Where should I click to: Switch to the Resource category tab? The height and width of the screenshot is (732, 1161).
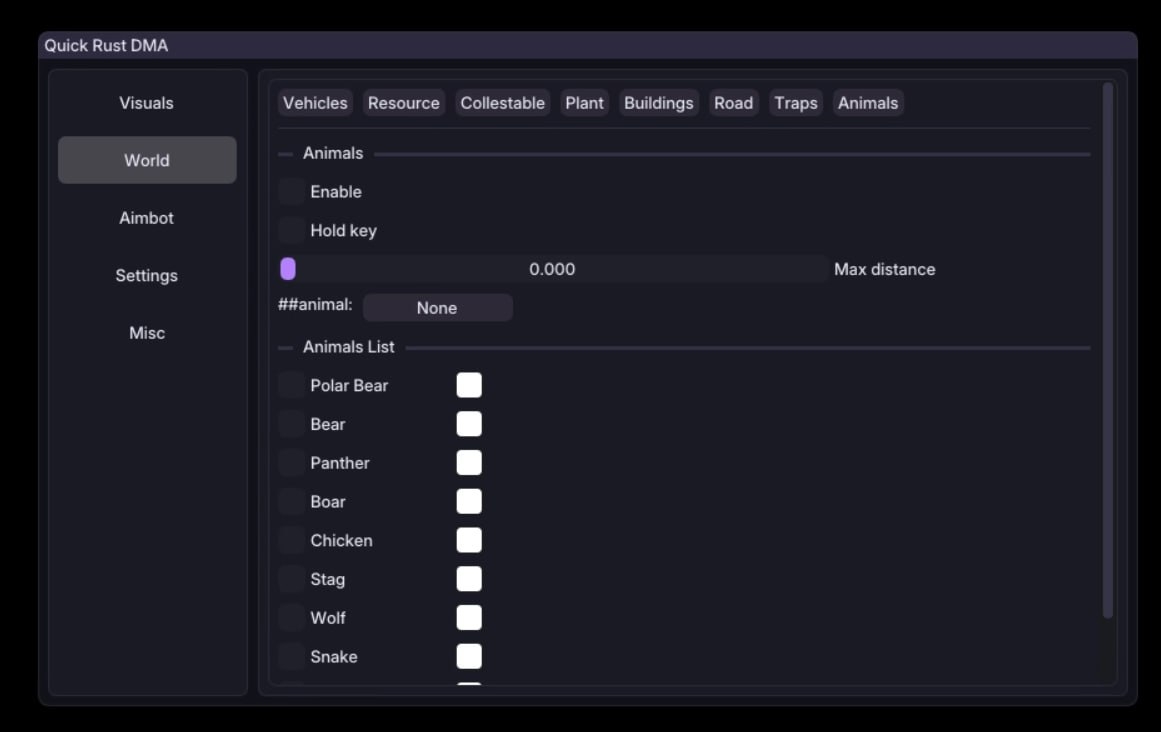point(403,103)
